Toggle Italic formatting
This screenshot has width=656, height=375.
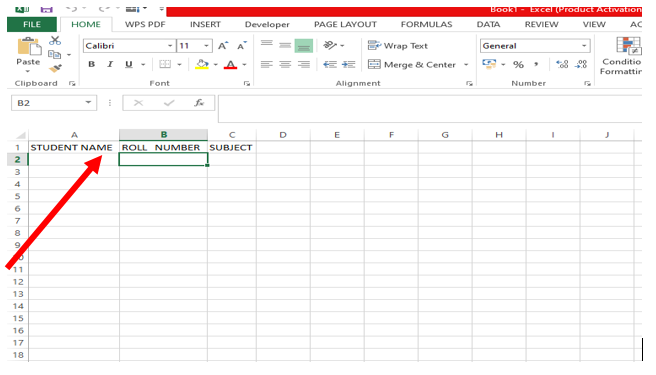coord(110,64)
